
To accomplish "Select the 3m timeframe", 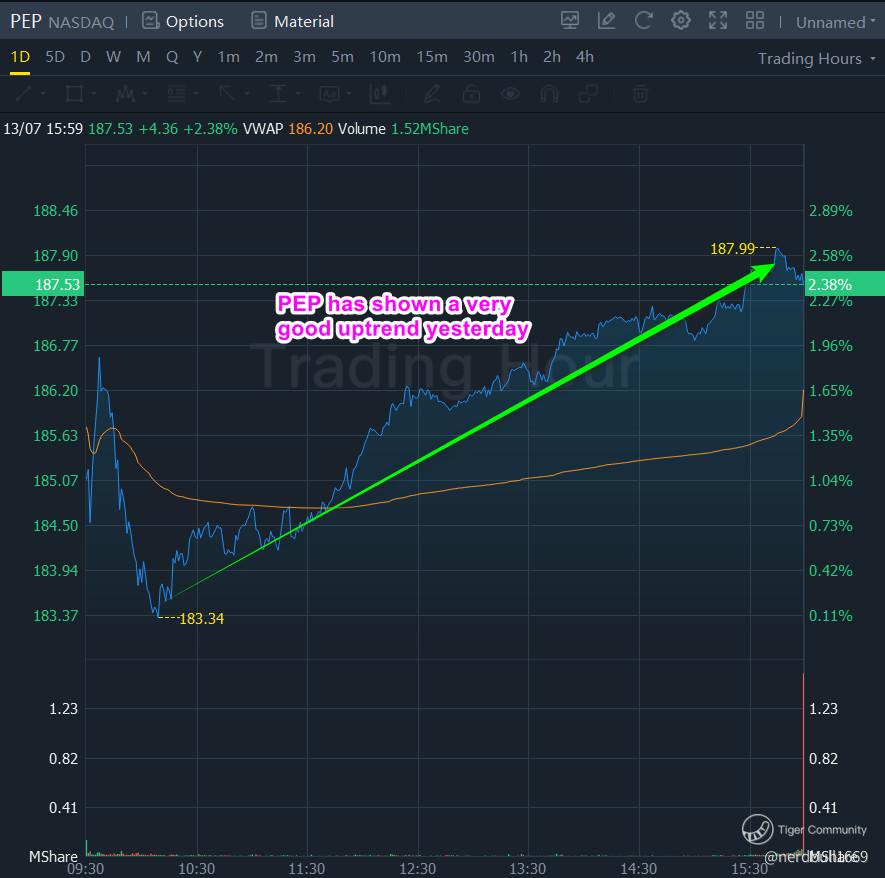I will click(x=304, y=57).
